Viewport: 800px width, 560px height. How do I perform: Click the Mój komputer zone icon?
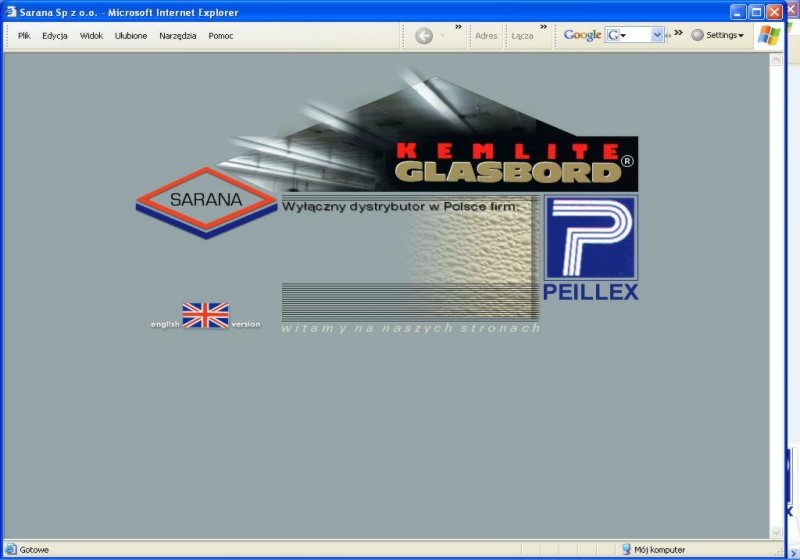(626, 549)
